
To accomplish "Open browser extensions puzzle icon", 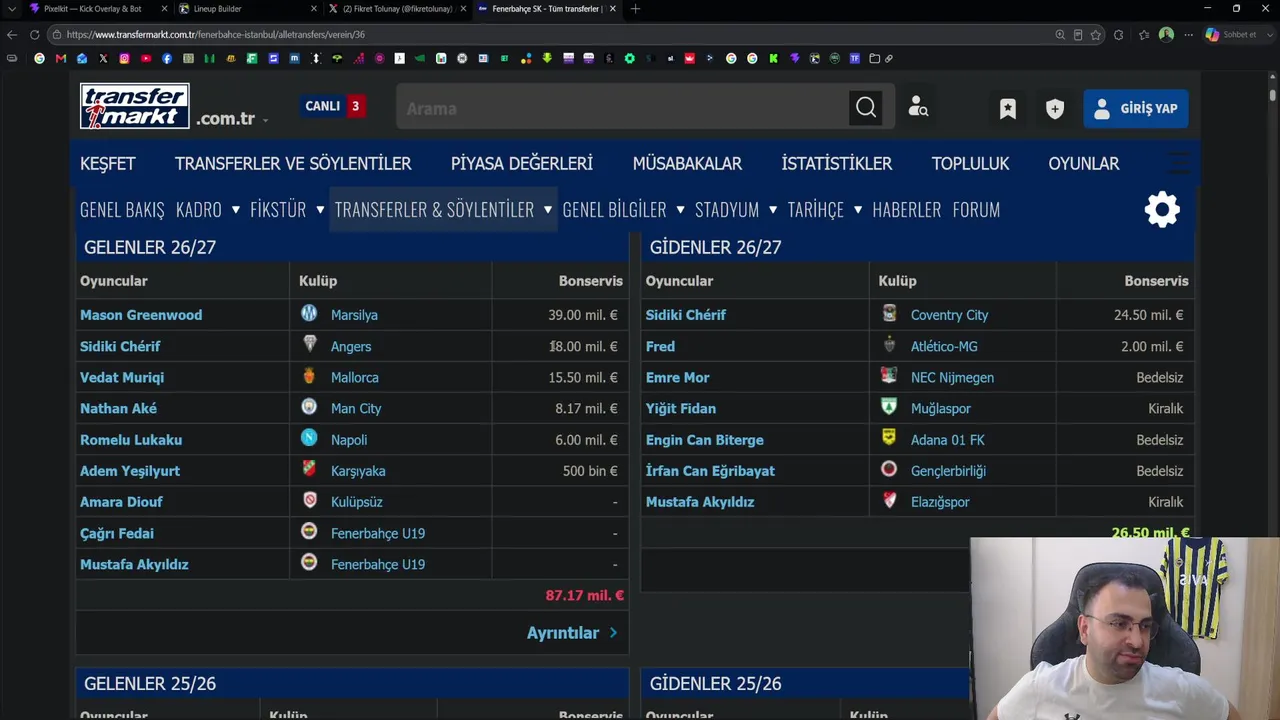I will coord(1118,34).
